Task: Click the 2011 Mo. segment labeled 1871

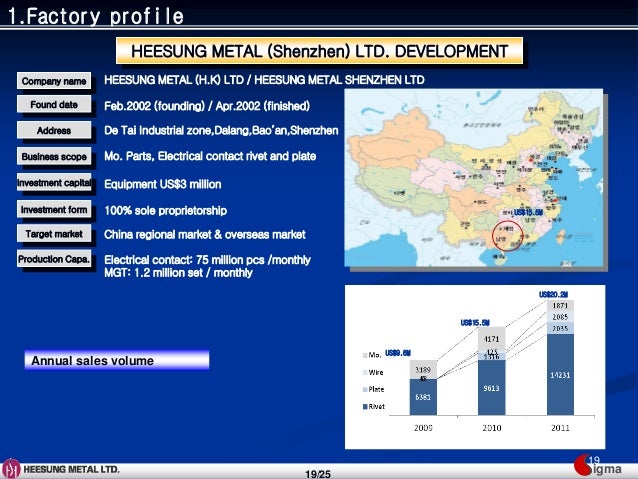Action: [560, 305]
